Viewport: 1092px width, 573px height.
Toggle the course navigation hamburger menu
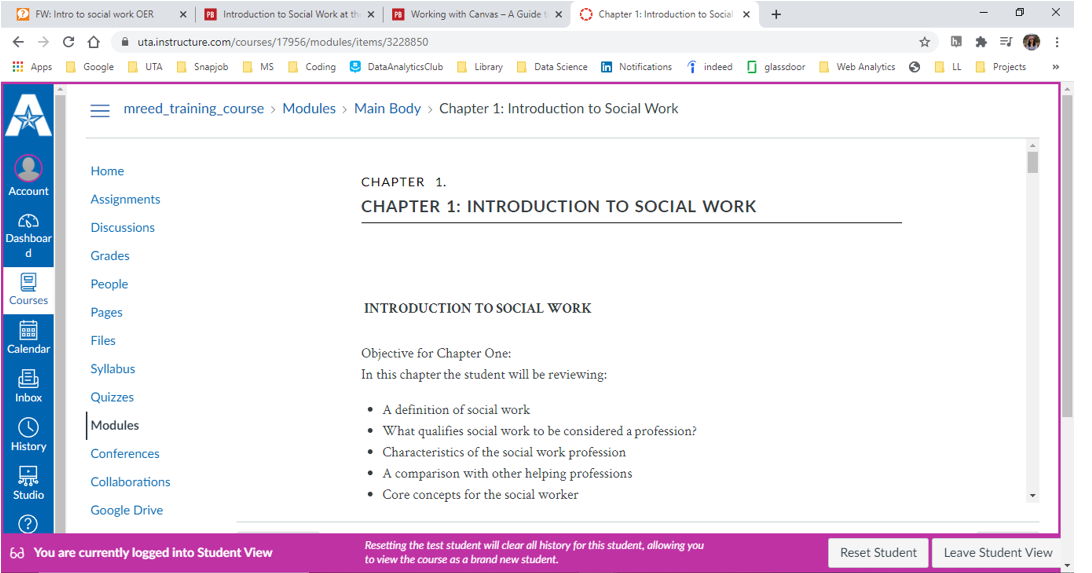(100, 110)
